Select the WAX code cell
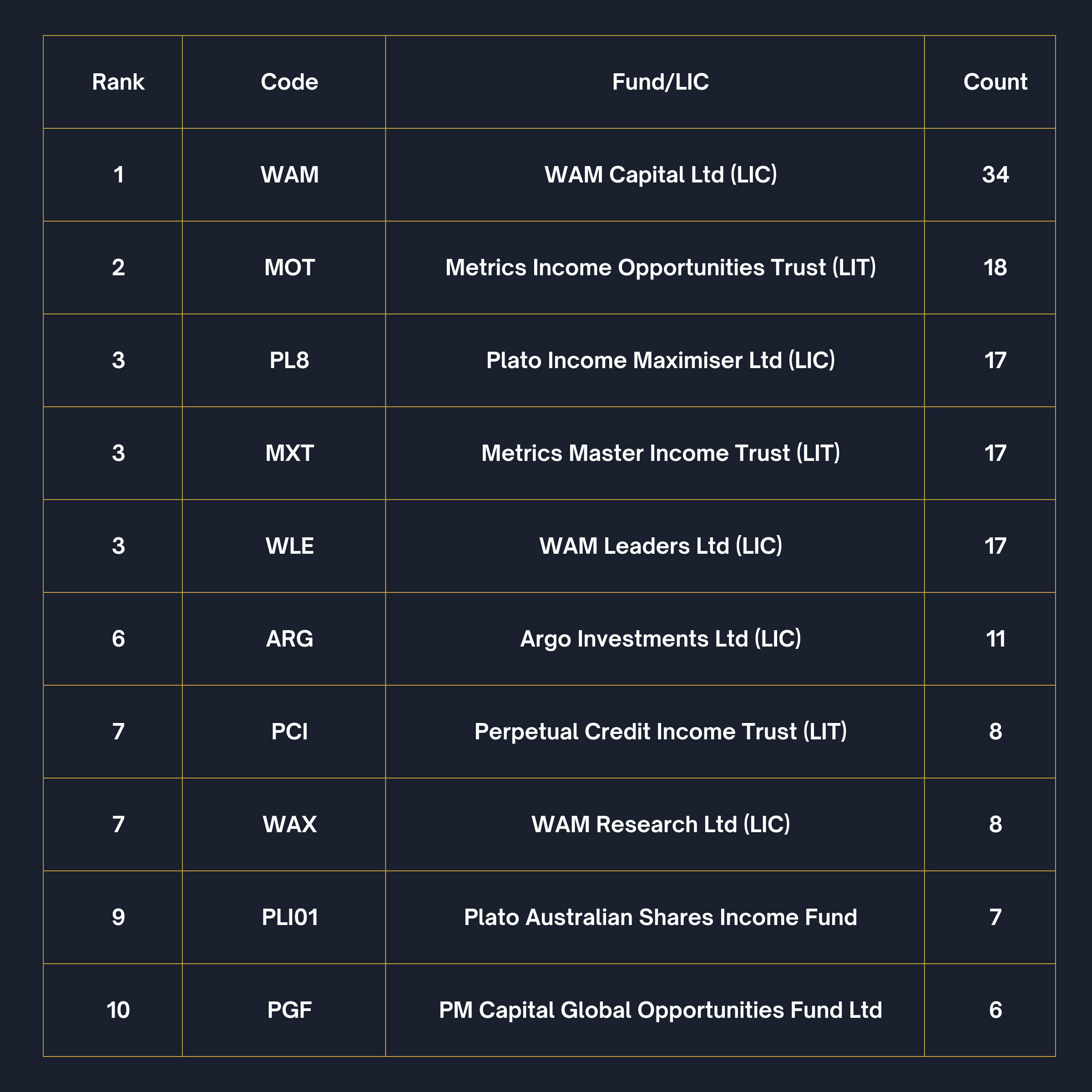1092x1092 pixels. [289, 824]
